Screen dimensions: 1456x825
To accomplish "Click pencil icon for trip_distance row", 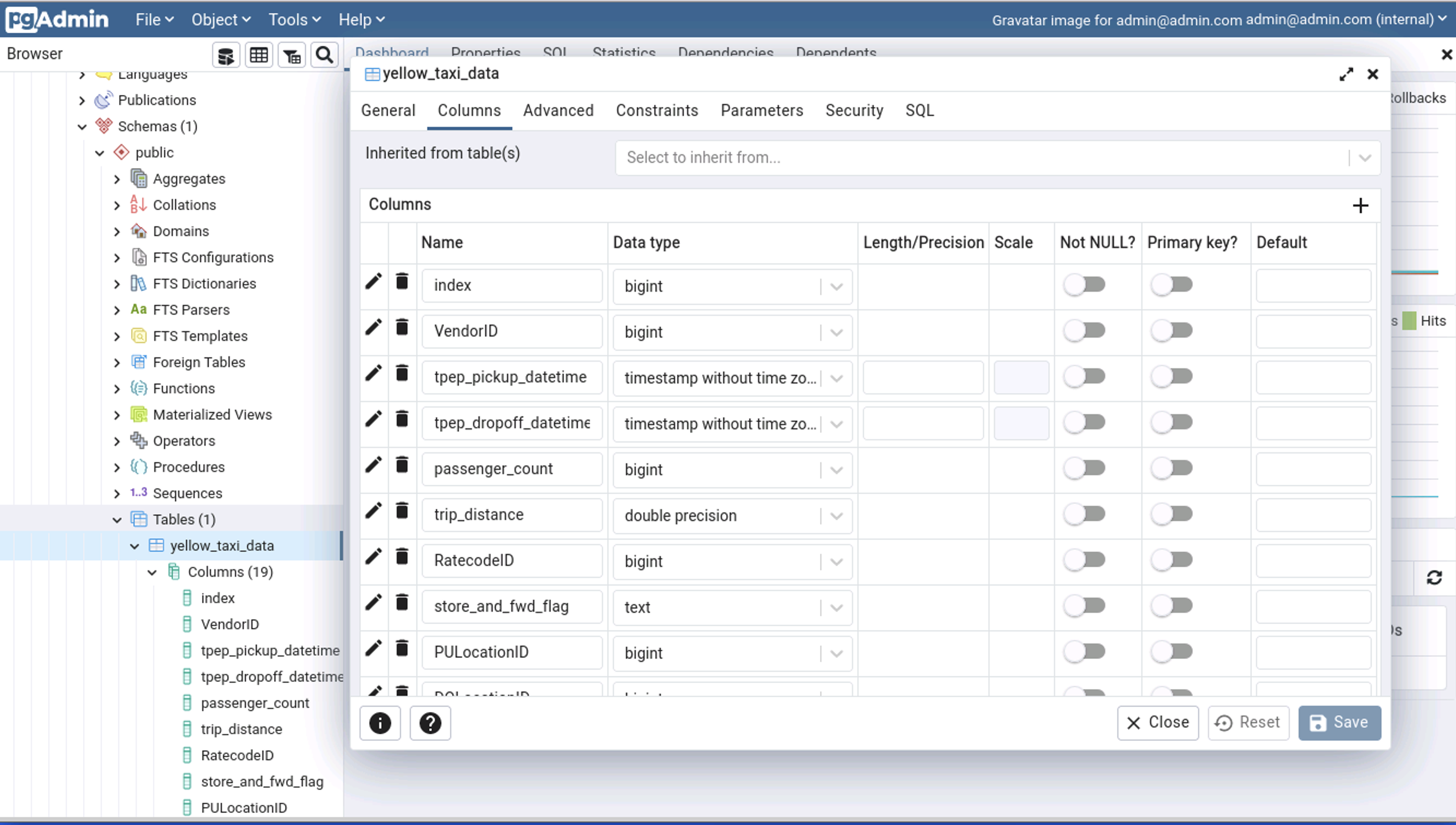I will coord(374,511).
